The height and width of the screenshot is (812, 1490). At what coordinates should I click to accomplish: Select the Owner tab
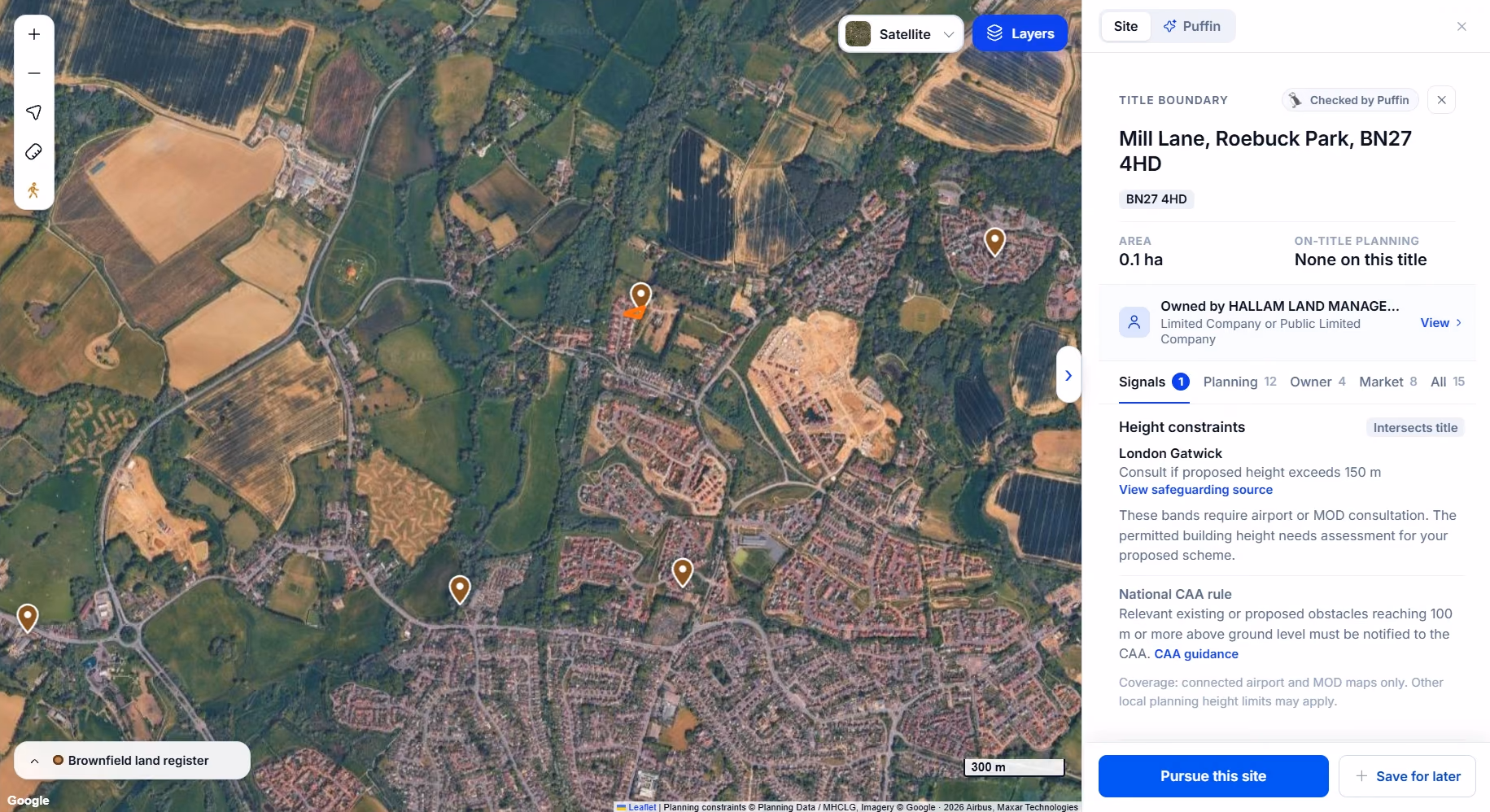click(1317, 382)
